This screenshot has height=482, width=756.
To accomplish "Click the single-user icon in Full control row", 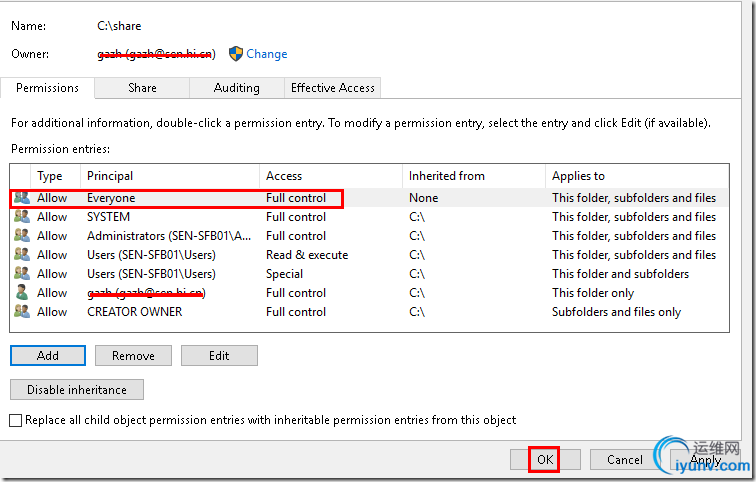I will click(x=21, y=293).
